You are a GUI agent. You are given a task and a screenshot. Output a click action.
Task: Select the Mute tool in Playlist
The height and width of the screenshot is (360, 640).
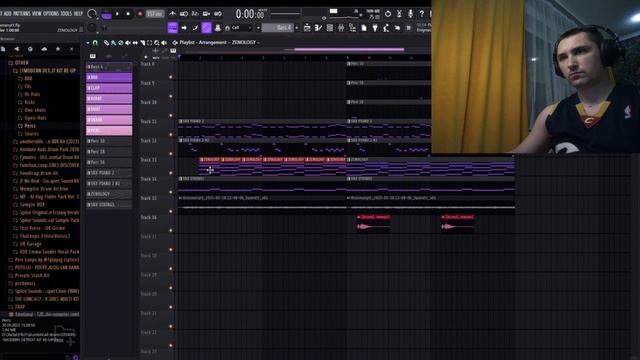128,42
